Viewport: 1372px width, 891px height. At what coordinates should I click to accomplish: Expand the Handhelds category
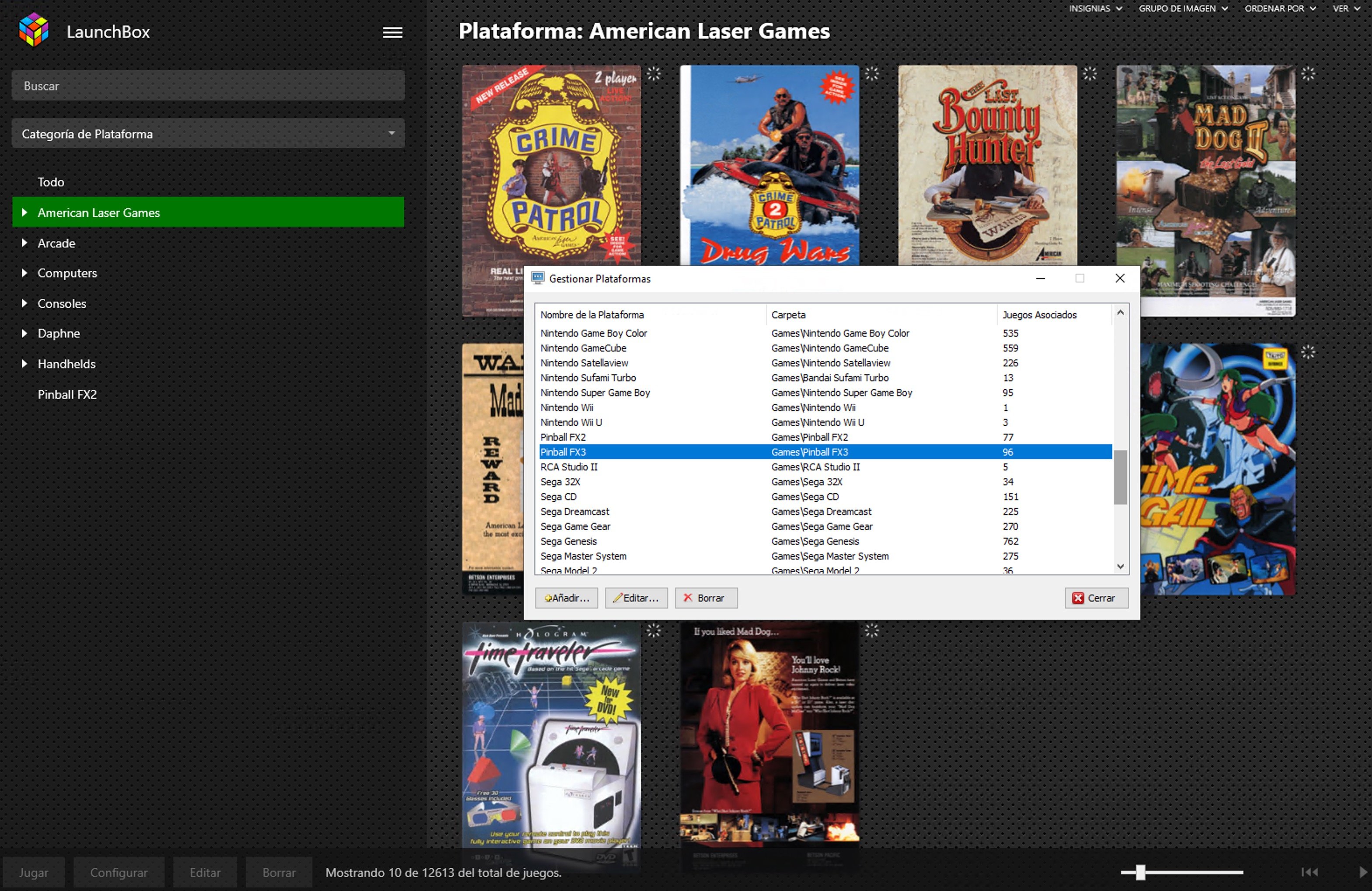(x=24, y=364)
